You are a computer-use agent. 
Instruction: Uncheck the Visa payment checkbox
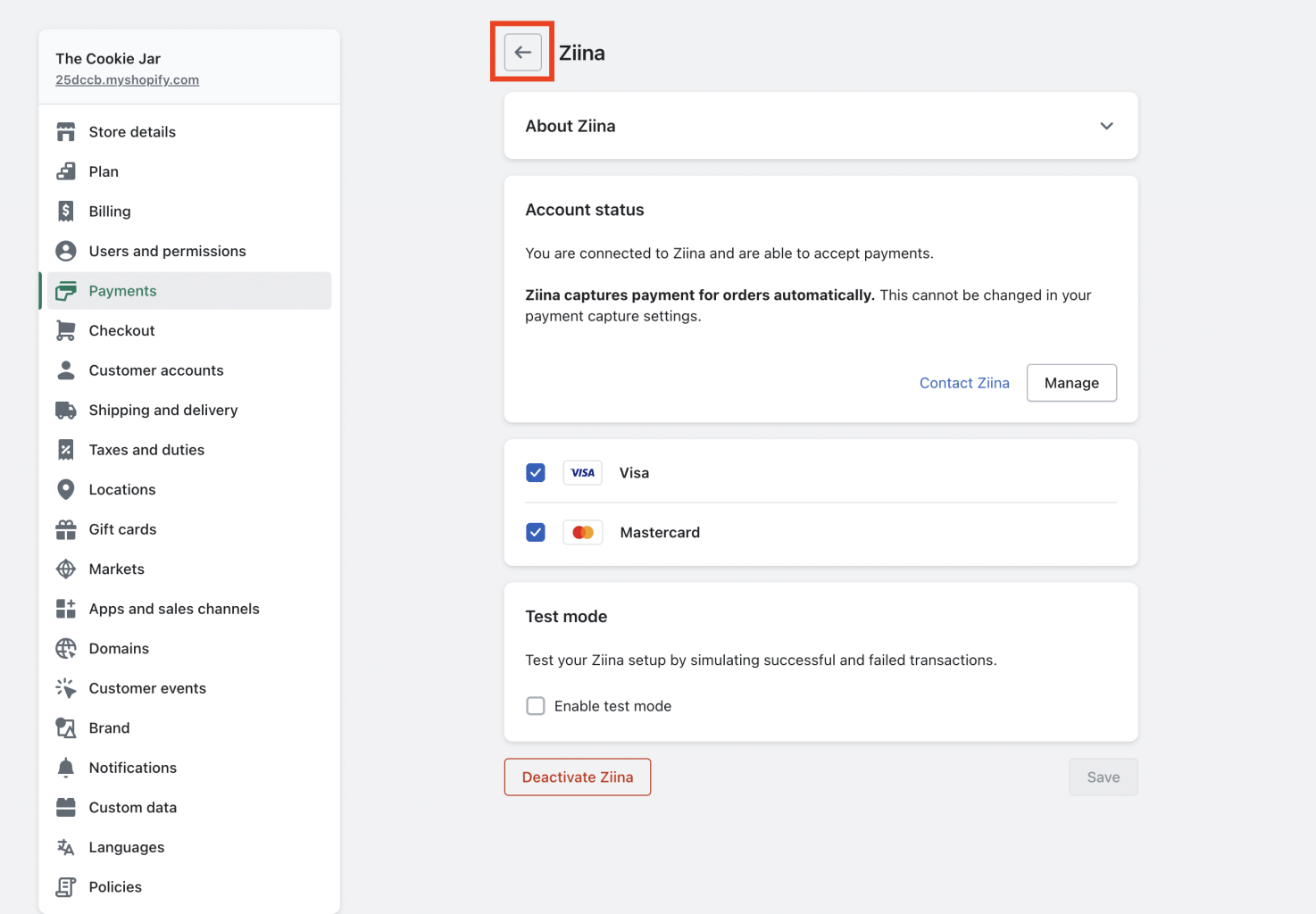click(x=536, y=472)
